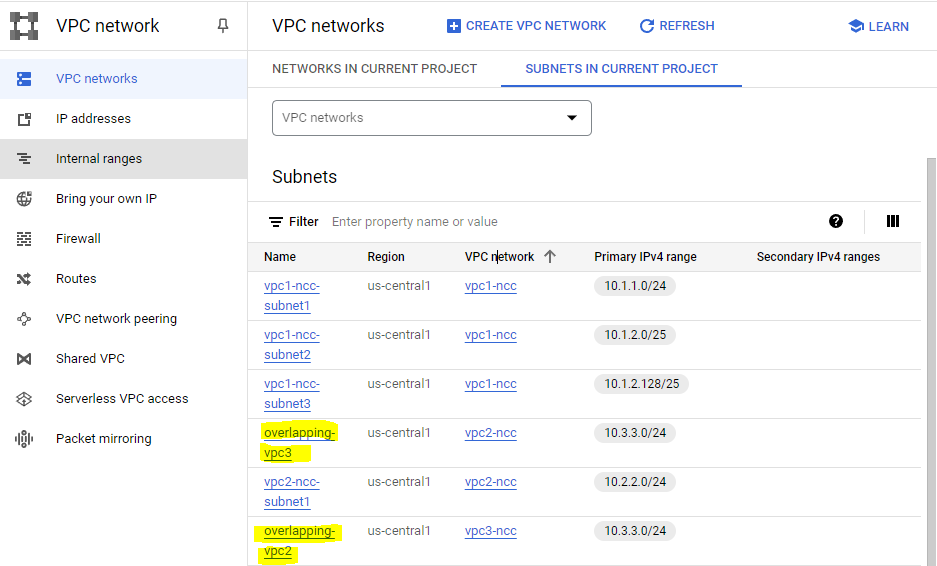Click the Packet mirroring icon
This screenshot has width=937, height=566.
coord(24,439)
